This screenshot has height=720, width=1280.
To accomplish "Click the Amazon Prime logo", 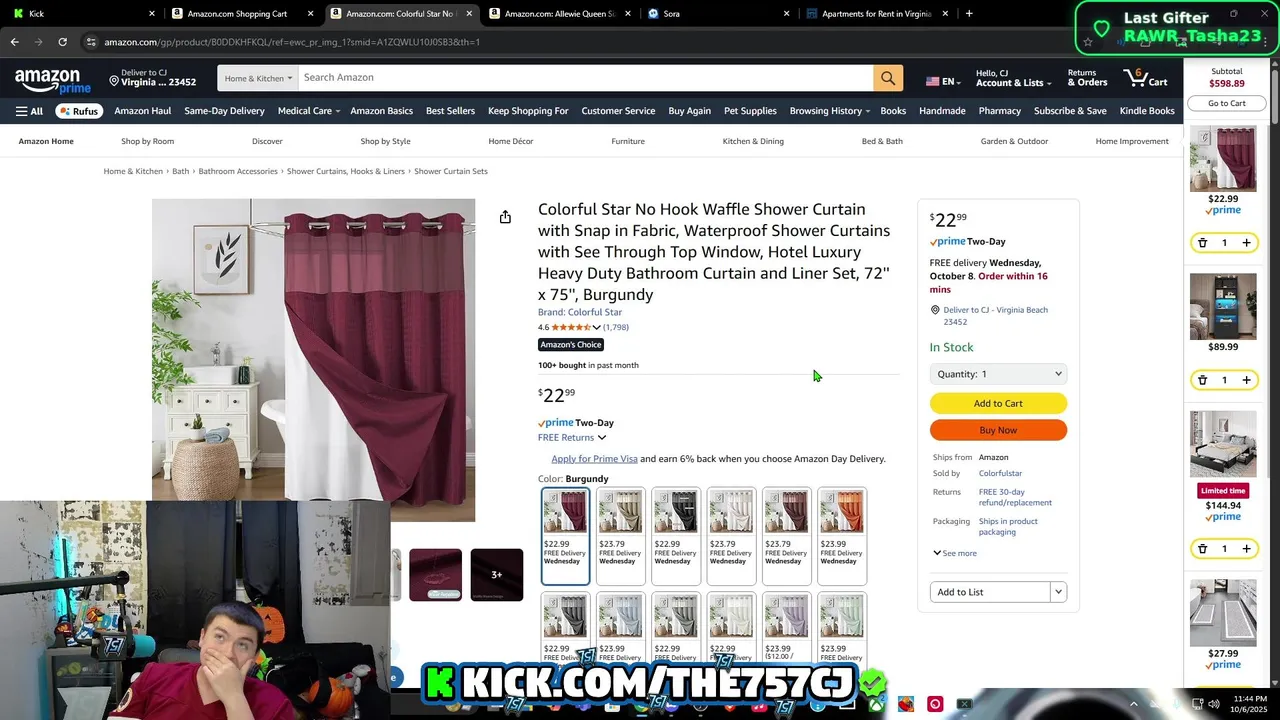I will click(52, 81).
